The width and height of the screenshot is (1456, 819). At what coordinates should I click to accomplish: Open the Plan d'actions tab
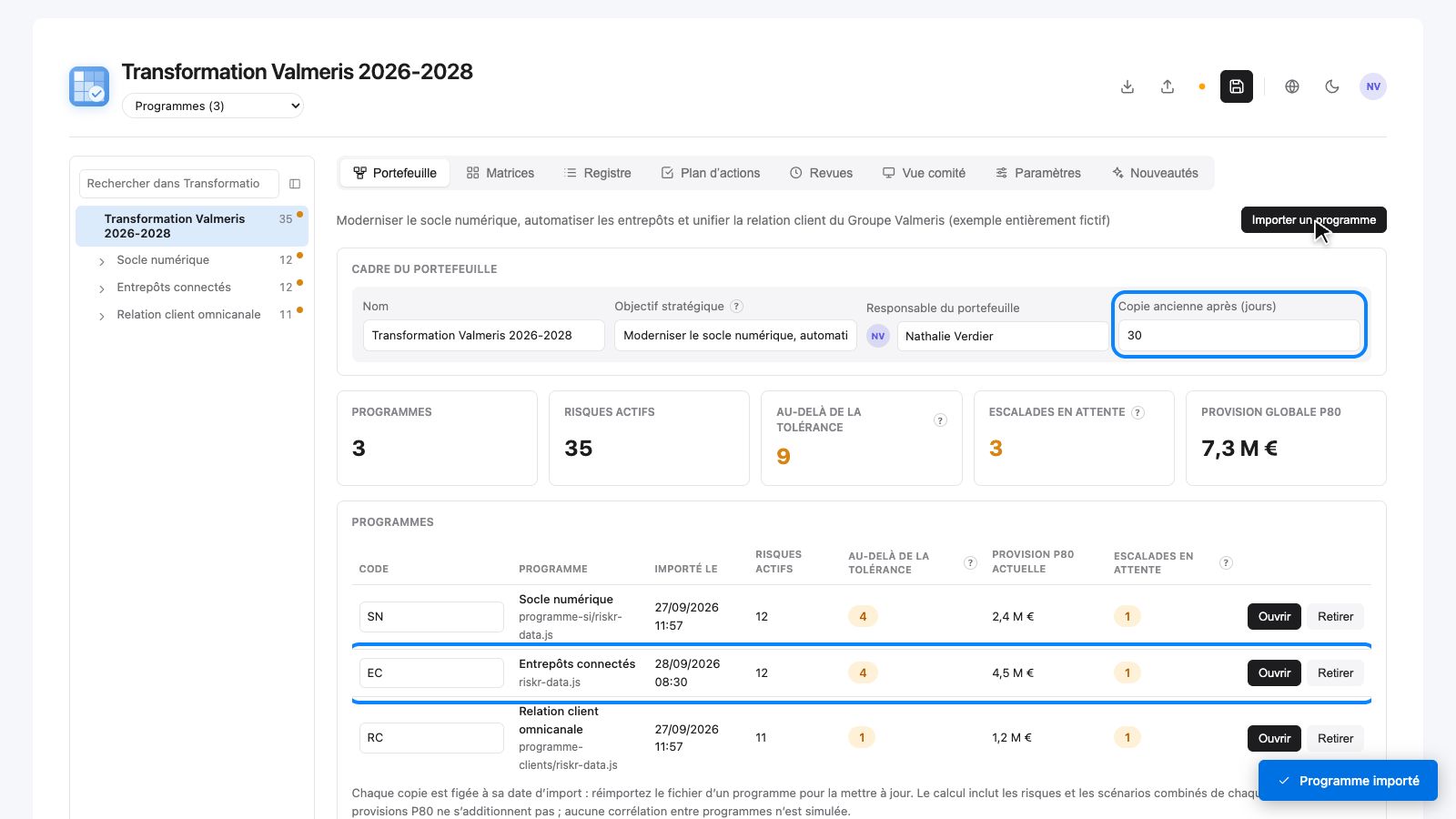(x=710, y=173)
